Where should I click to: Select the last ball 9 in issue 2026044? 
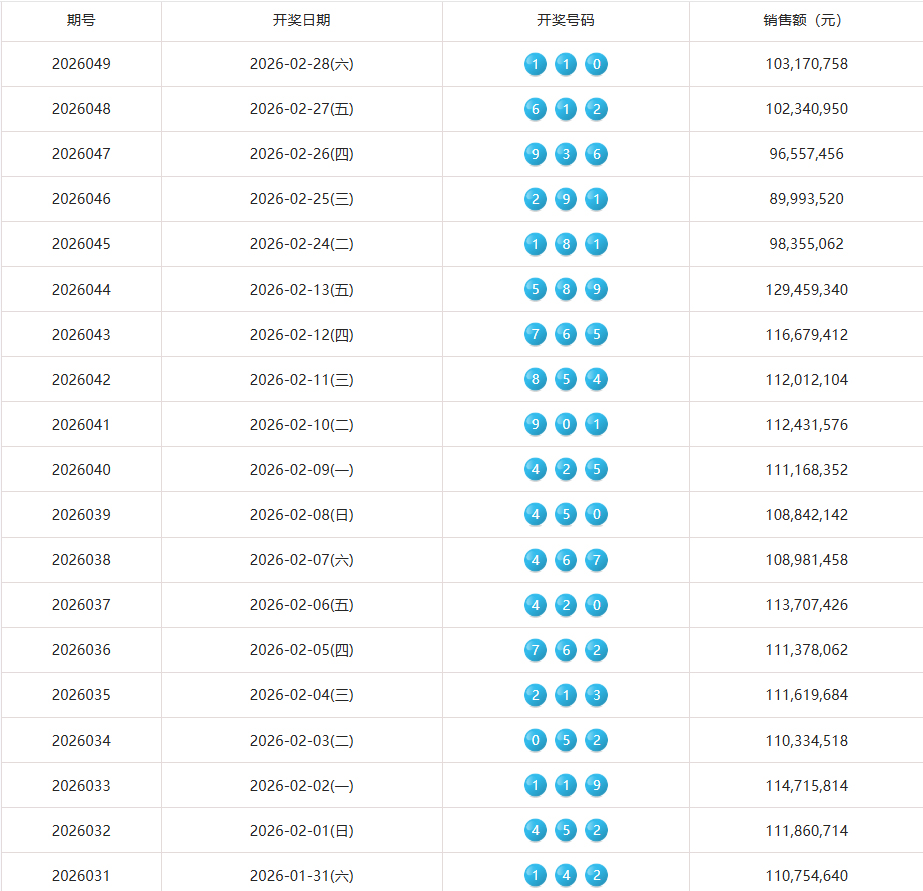596,290
